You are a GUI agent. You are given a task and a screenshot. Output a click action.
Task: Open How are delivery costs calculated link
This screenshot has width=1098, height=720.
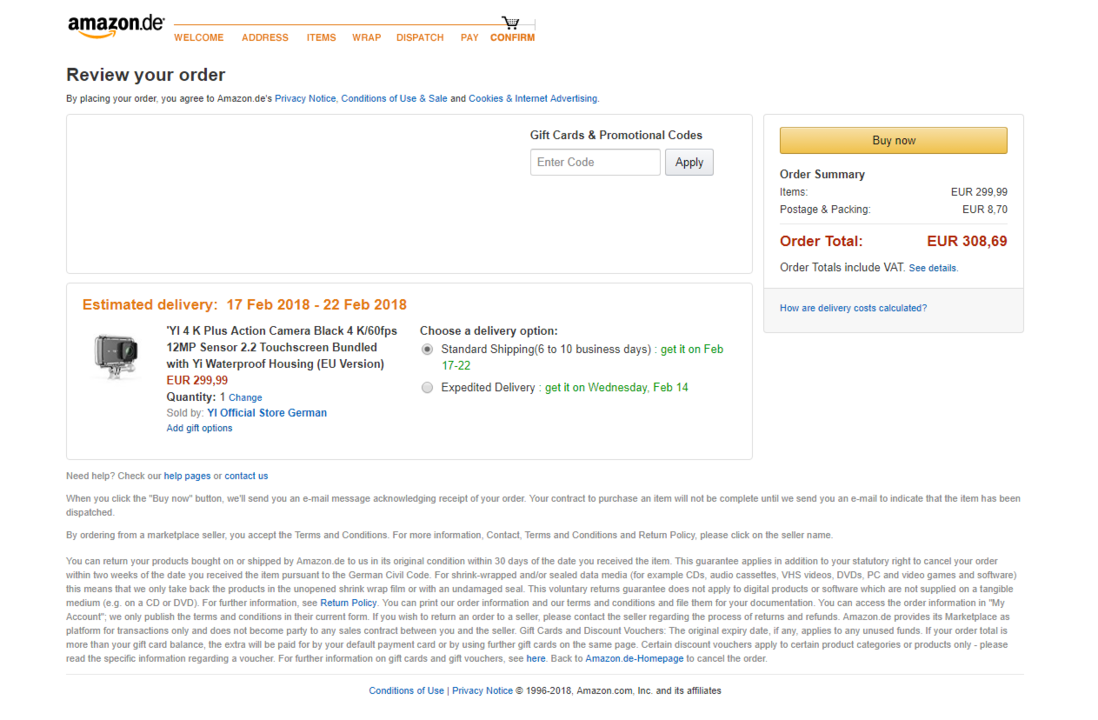853,308
